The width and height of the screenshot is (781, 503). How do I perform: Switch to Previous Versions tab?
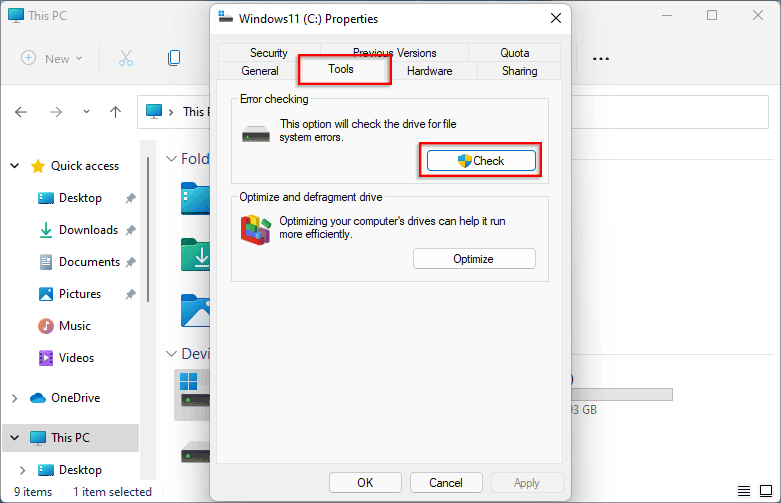[x=394, y=53]
